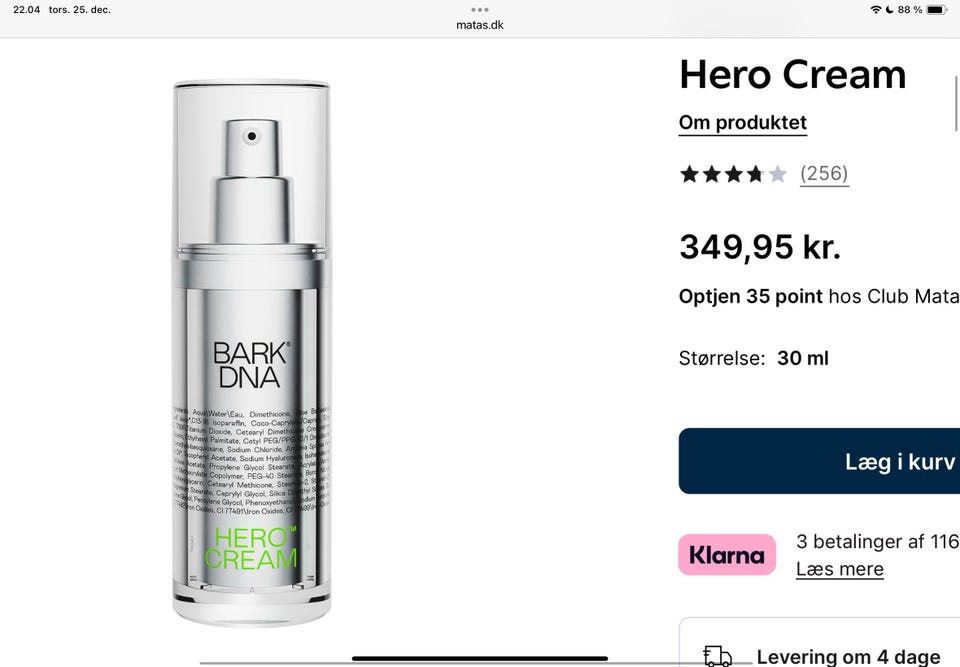
Task: Open the 256 reviews link
Action: click(x=824, y=174)
